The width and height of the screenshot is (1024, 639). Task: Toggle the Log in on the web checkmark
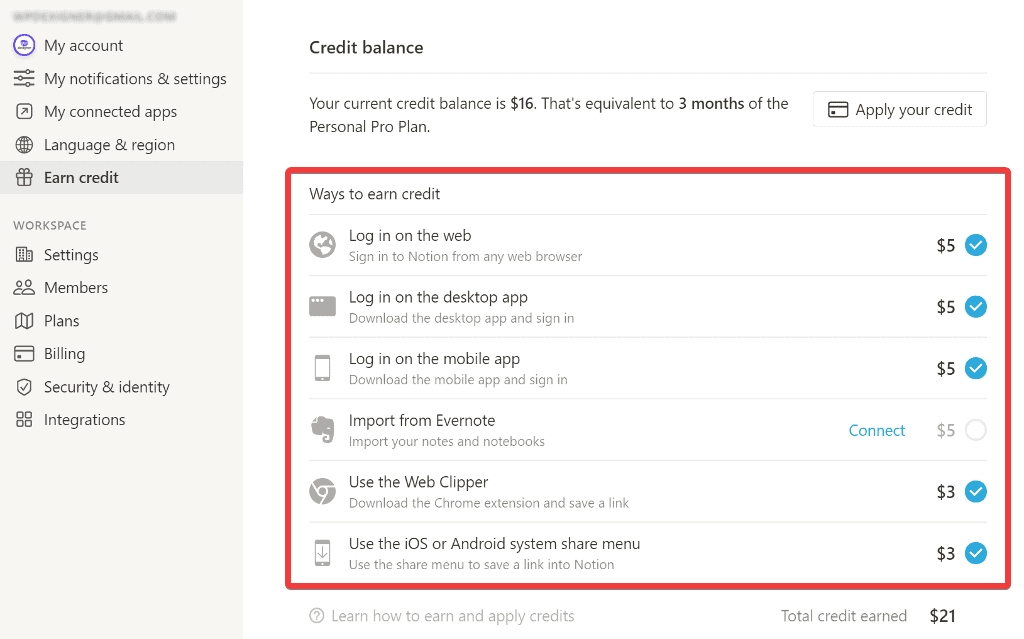coord(976,245)
